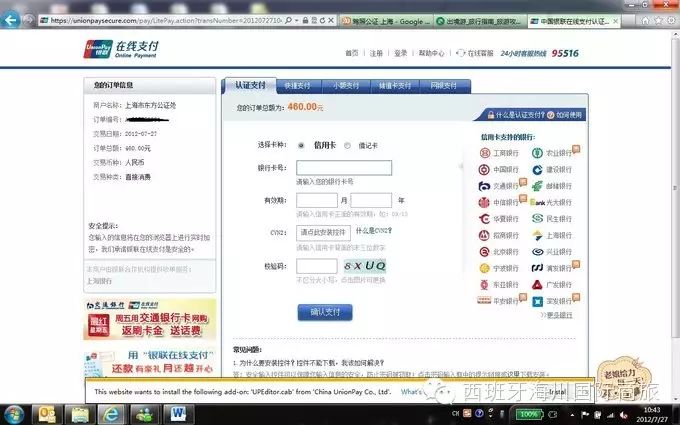This screenshot has height=425, width=680.
Task: Click the 如何使用 how-to-use link
Action: pos(565,115)
